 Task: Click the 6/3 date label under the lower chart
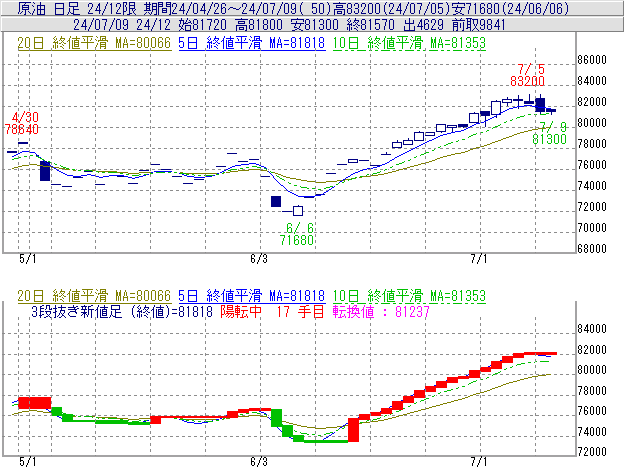tap(259, 462)
